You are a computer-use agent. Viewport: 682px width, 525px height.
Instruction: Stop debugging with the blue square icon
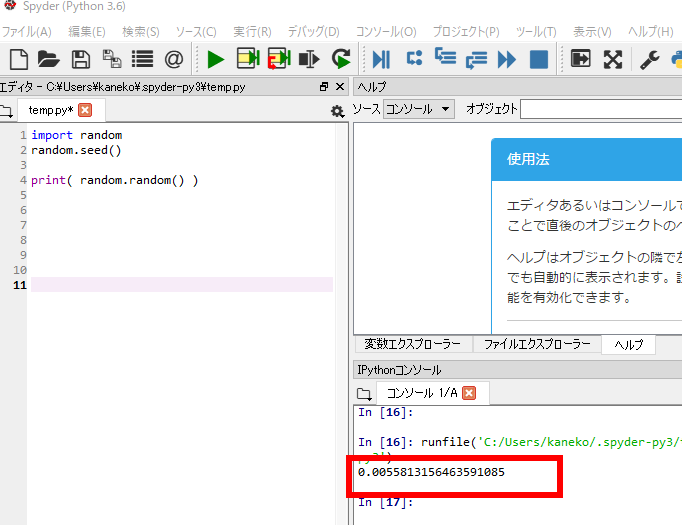pos(539,59)
